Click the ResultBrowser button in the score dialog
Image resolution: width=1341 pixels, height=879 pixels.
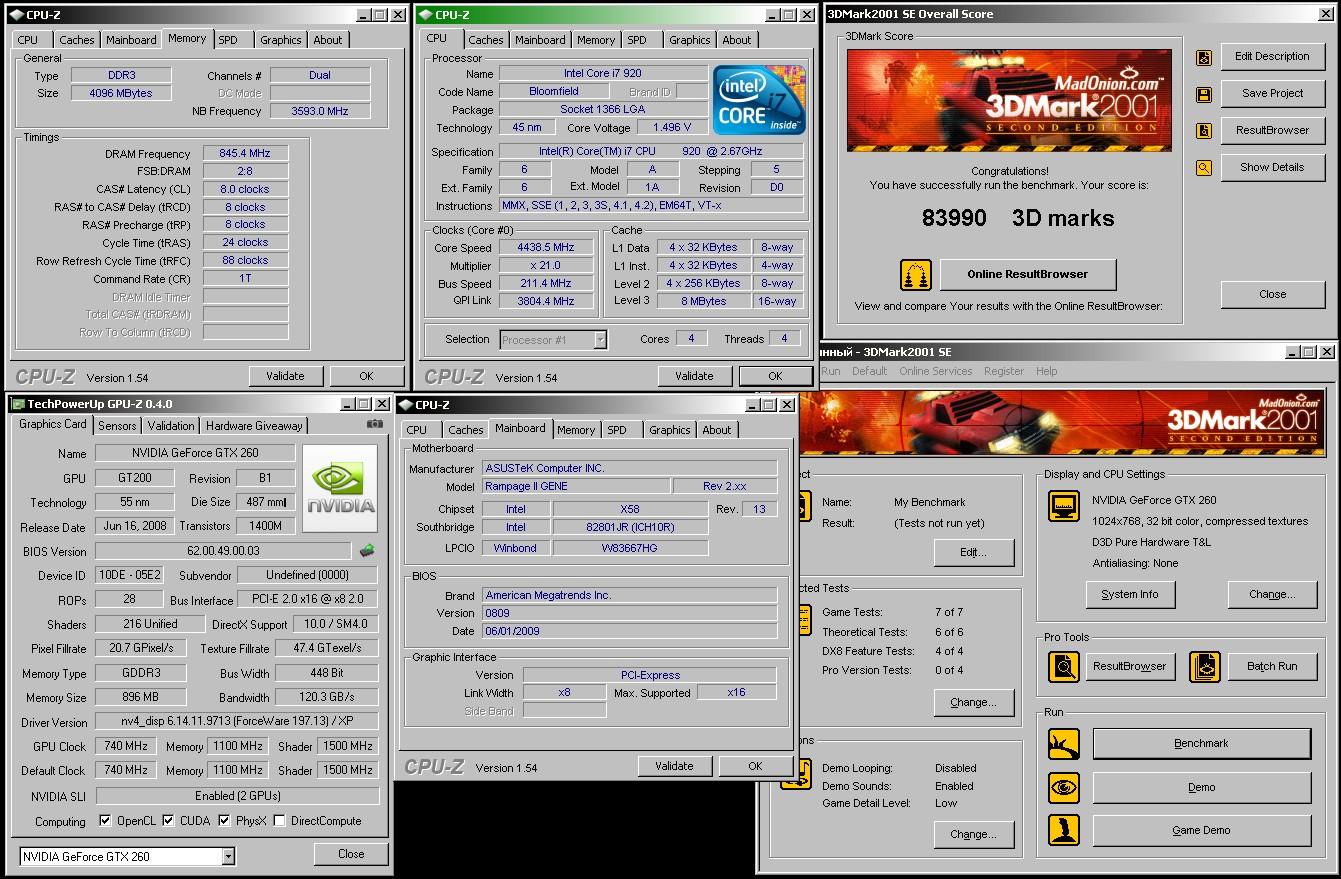pyautogui.click(x=1272, y=130)
